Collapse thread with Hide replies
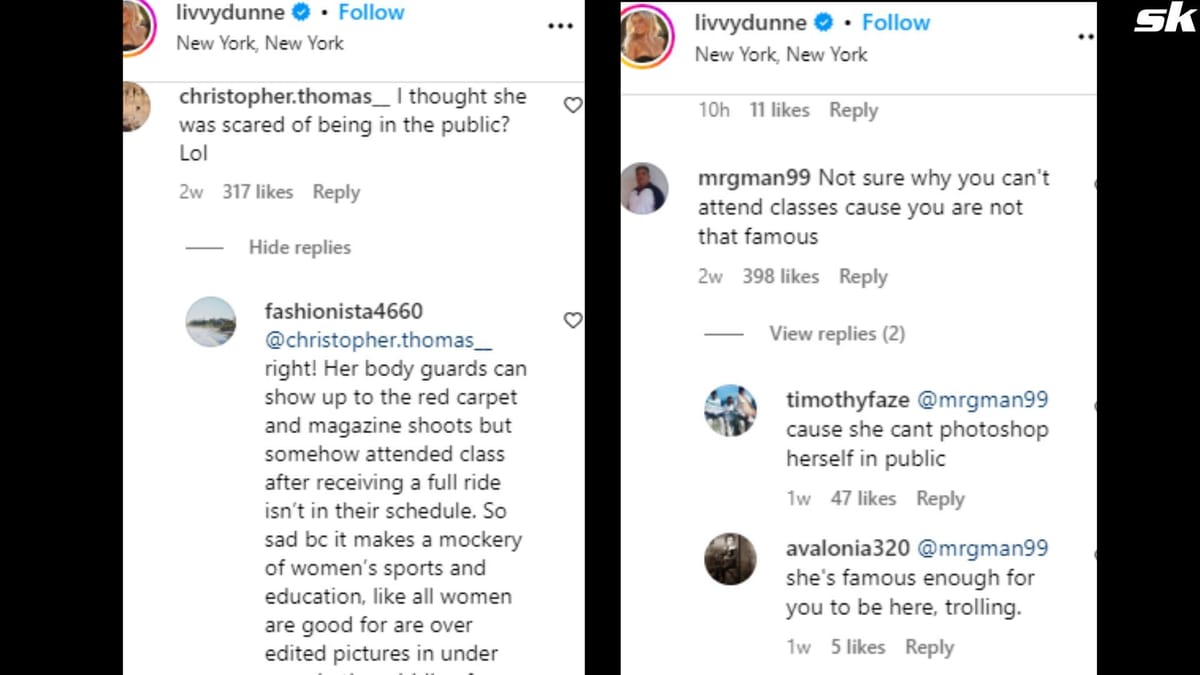This screenshot has height=675, width=1200. click(x=299, y=248)
